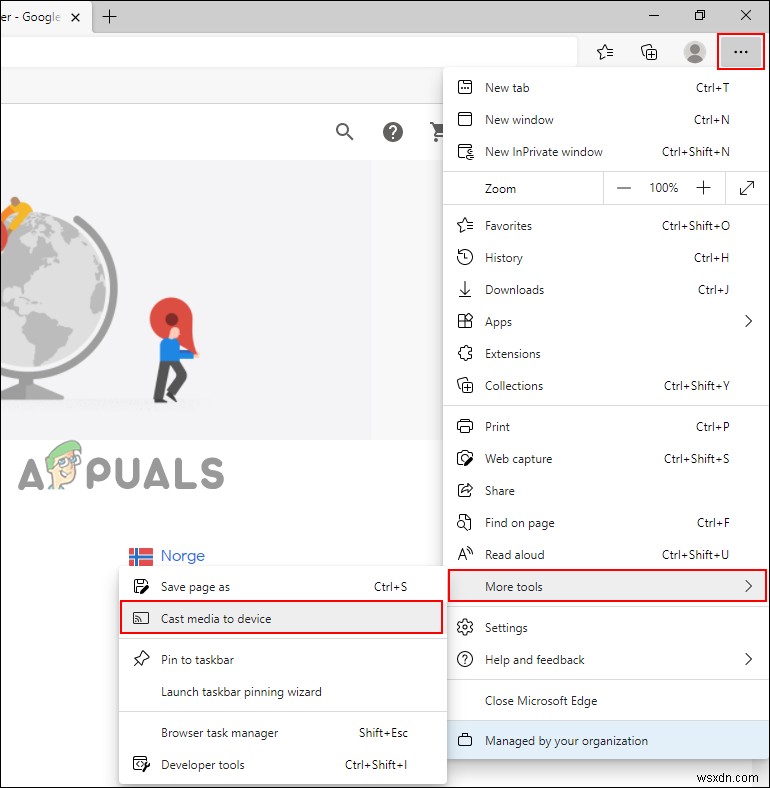Click the Apps label in the menu
770x788 pixels.
(498, 322)
